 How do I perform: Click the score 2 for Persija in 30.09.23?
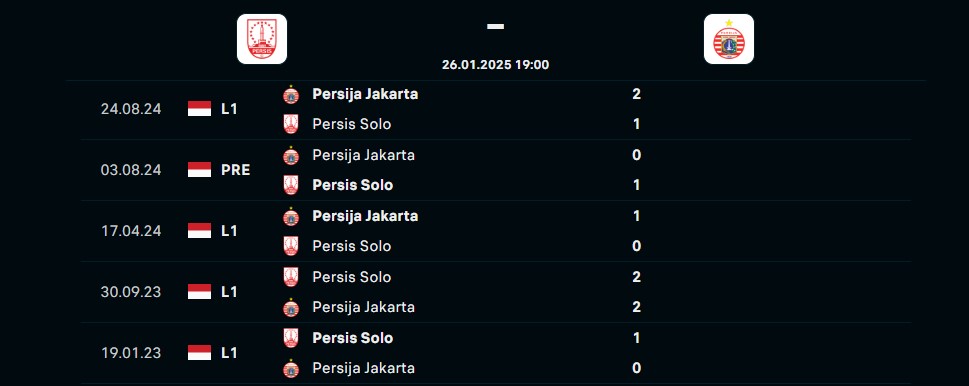tap(637, 308)
